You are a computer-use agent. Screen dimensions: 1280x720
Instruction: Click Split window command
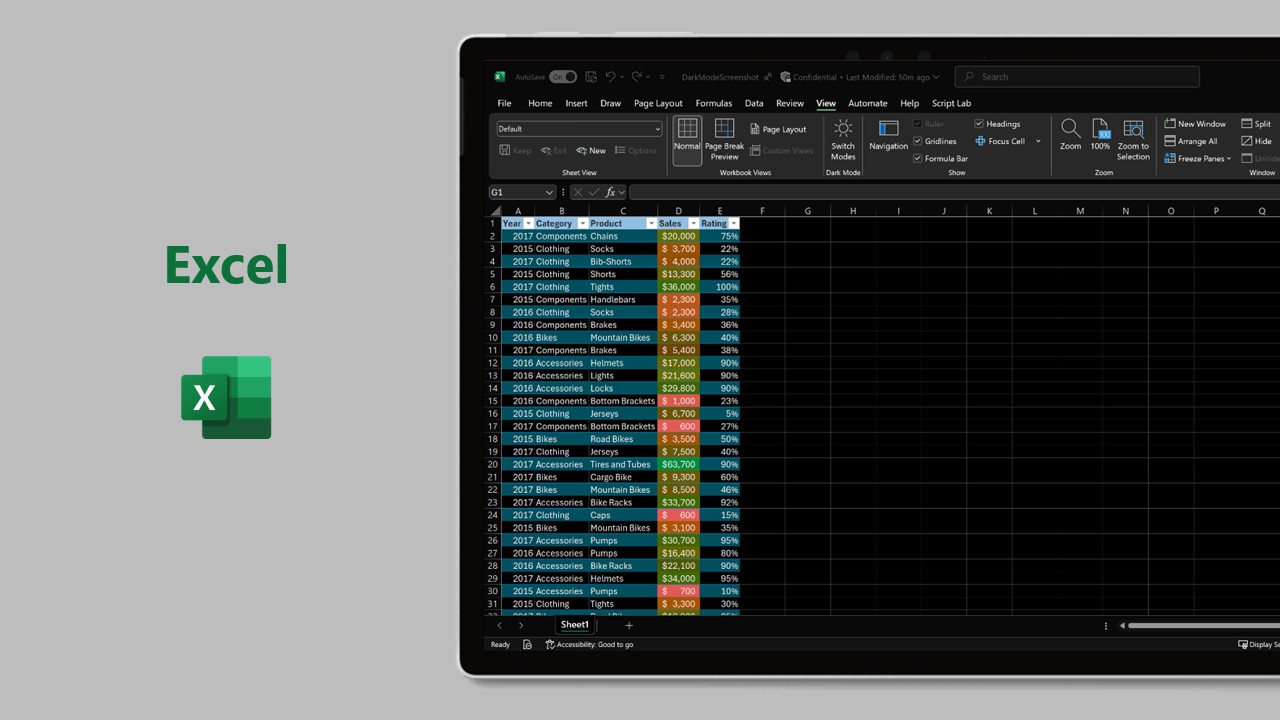pos(1255,124)
